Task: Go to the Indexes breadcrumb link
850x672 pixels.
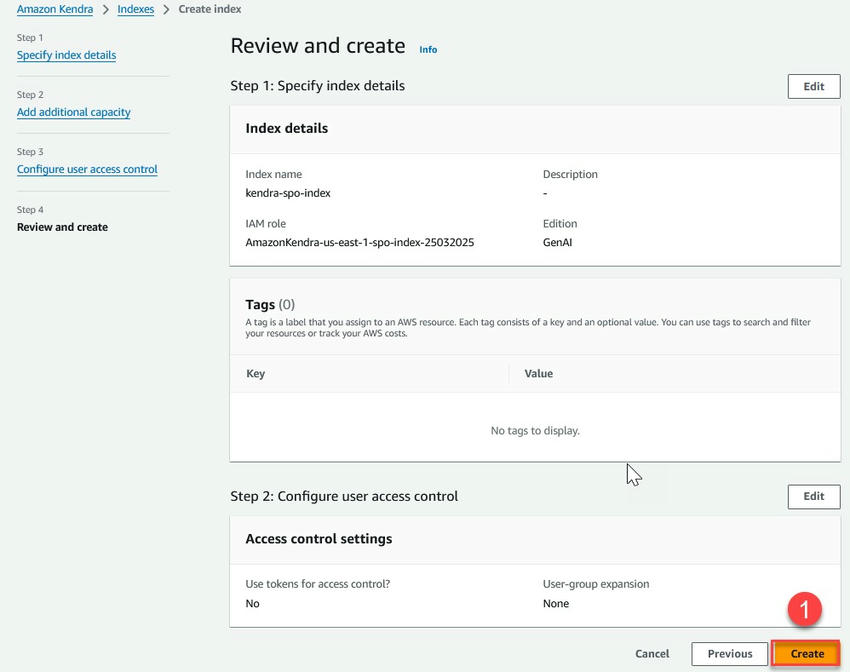Action: tap(136, 10)
